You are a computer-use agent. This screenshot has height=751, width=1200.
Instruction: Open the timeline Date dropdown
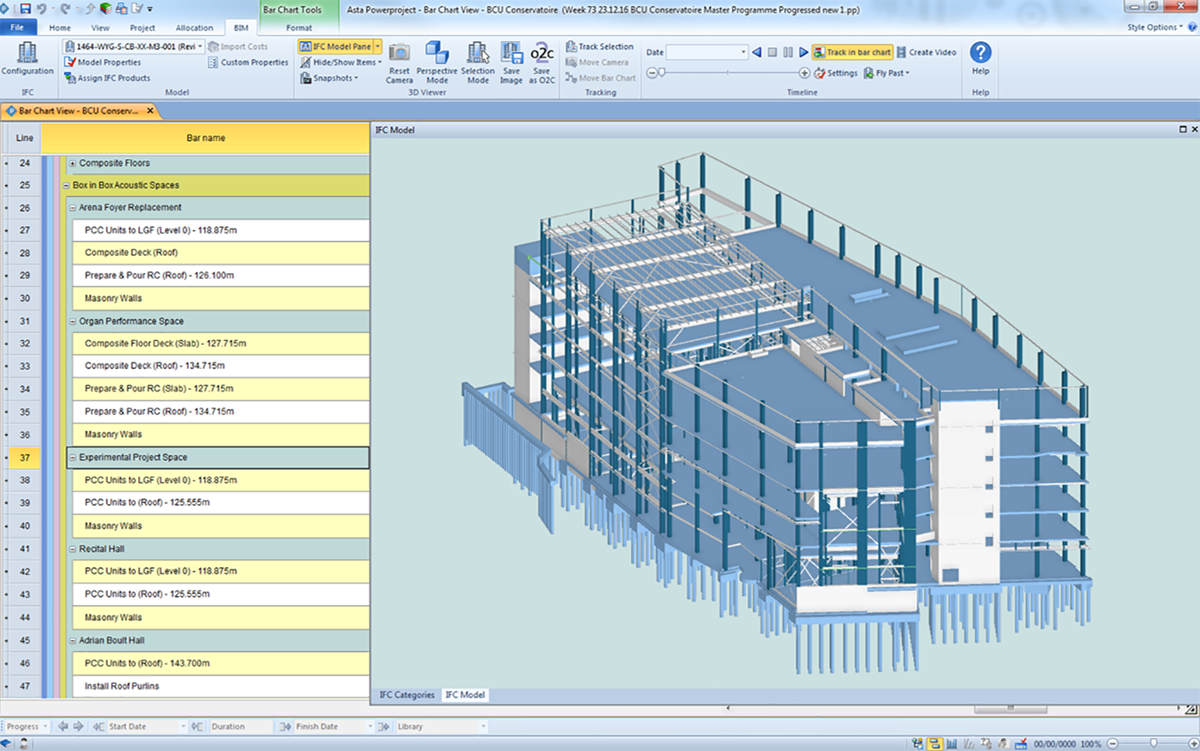point(743,52)
